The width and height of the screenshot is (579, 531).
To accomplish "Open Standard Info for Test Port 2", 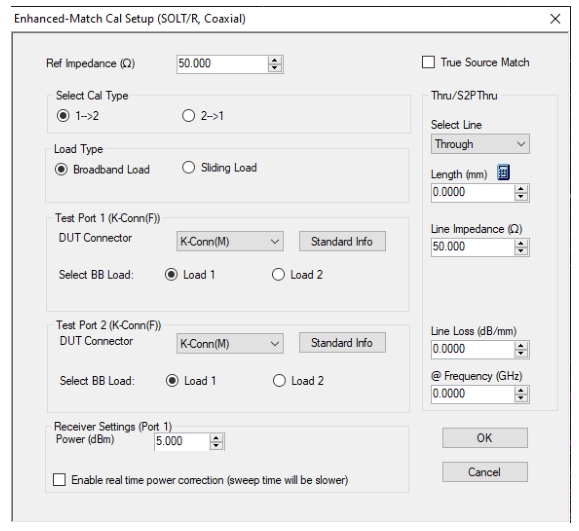I will [342, 343].
